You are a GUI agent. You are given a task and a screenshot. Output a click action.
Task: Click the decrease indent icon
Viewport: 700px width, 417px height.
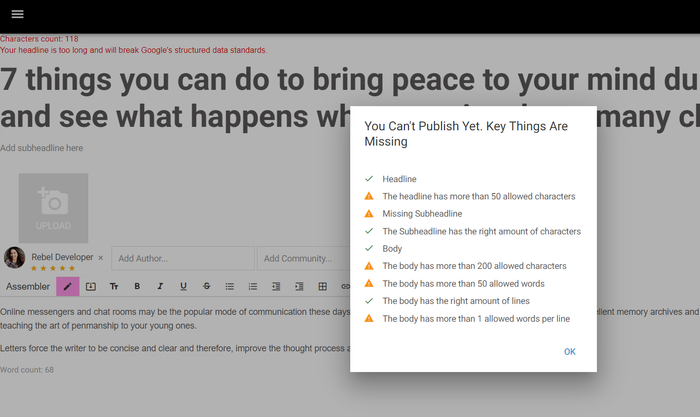276,287
